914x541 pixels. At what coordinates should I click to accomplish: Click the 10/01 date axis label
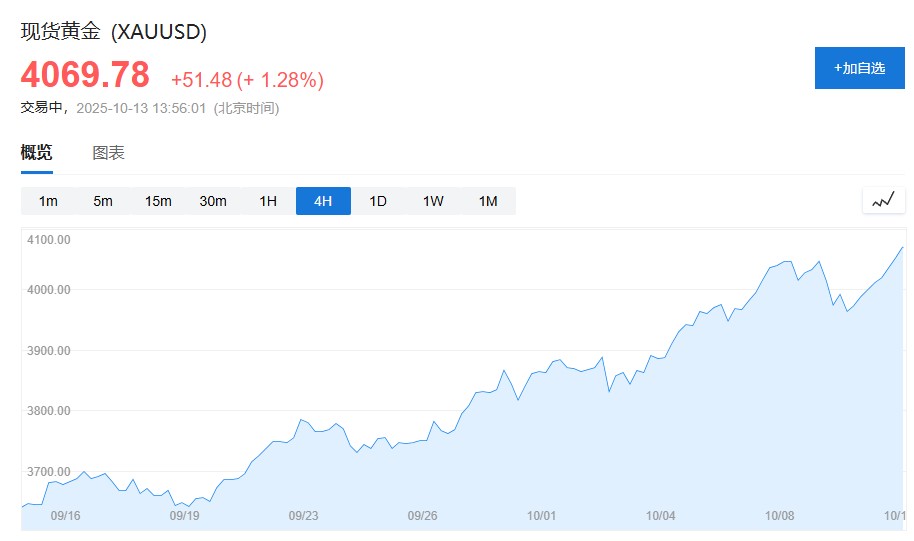point(541,516)
